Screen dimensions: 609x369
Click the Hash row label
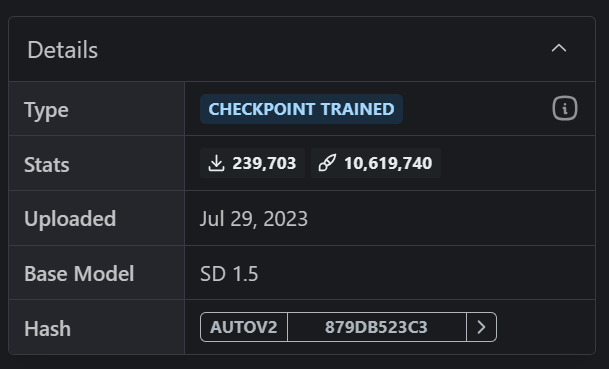click(x=47, y=329)
